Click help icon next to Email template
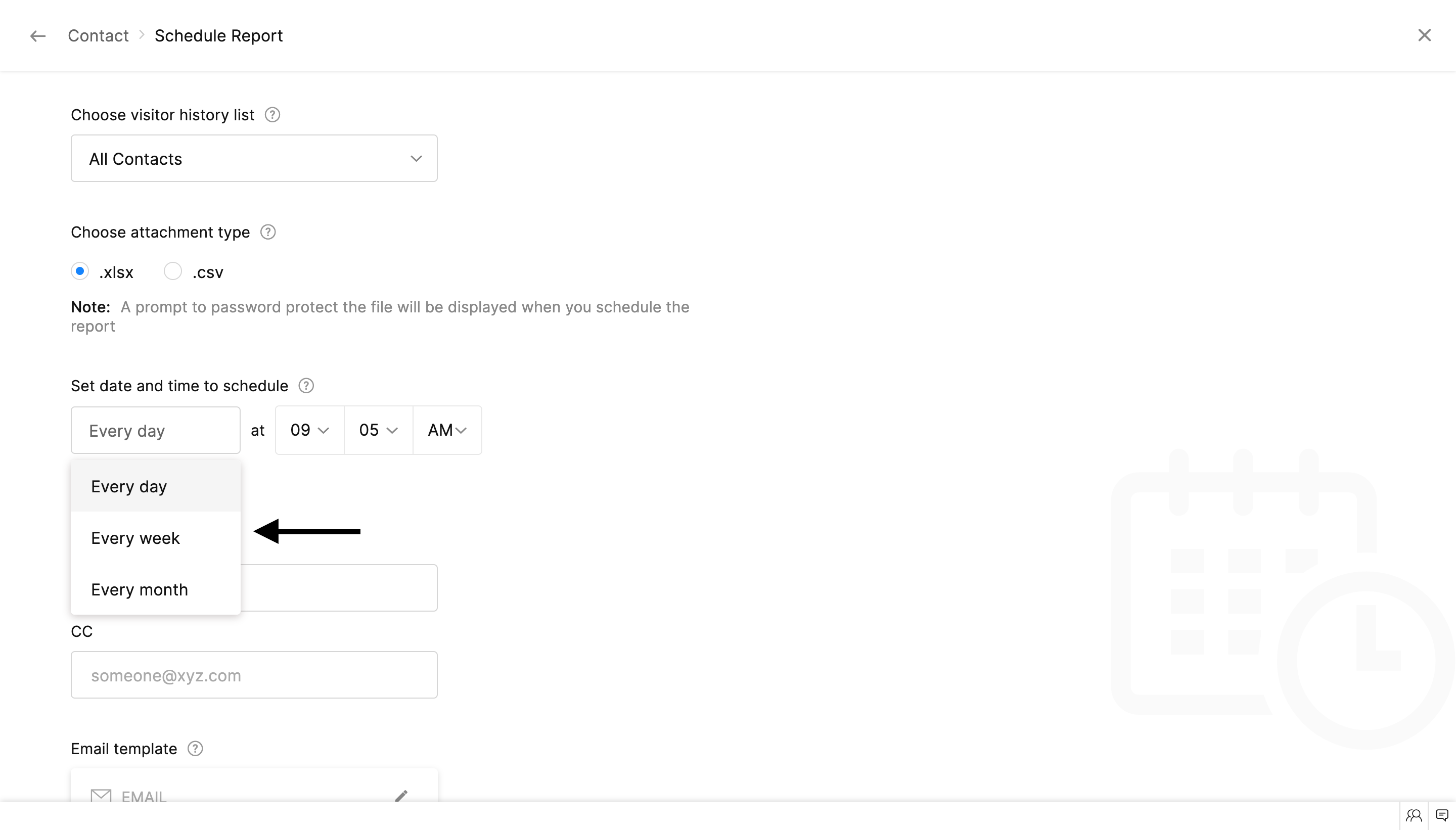 point(195,749)
